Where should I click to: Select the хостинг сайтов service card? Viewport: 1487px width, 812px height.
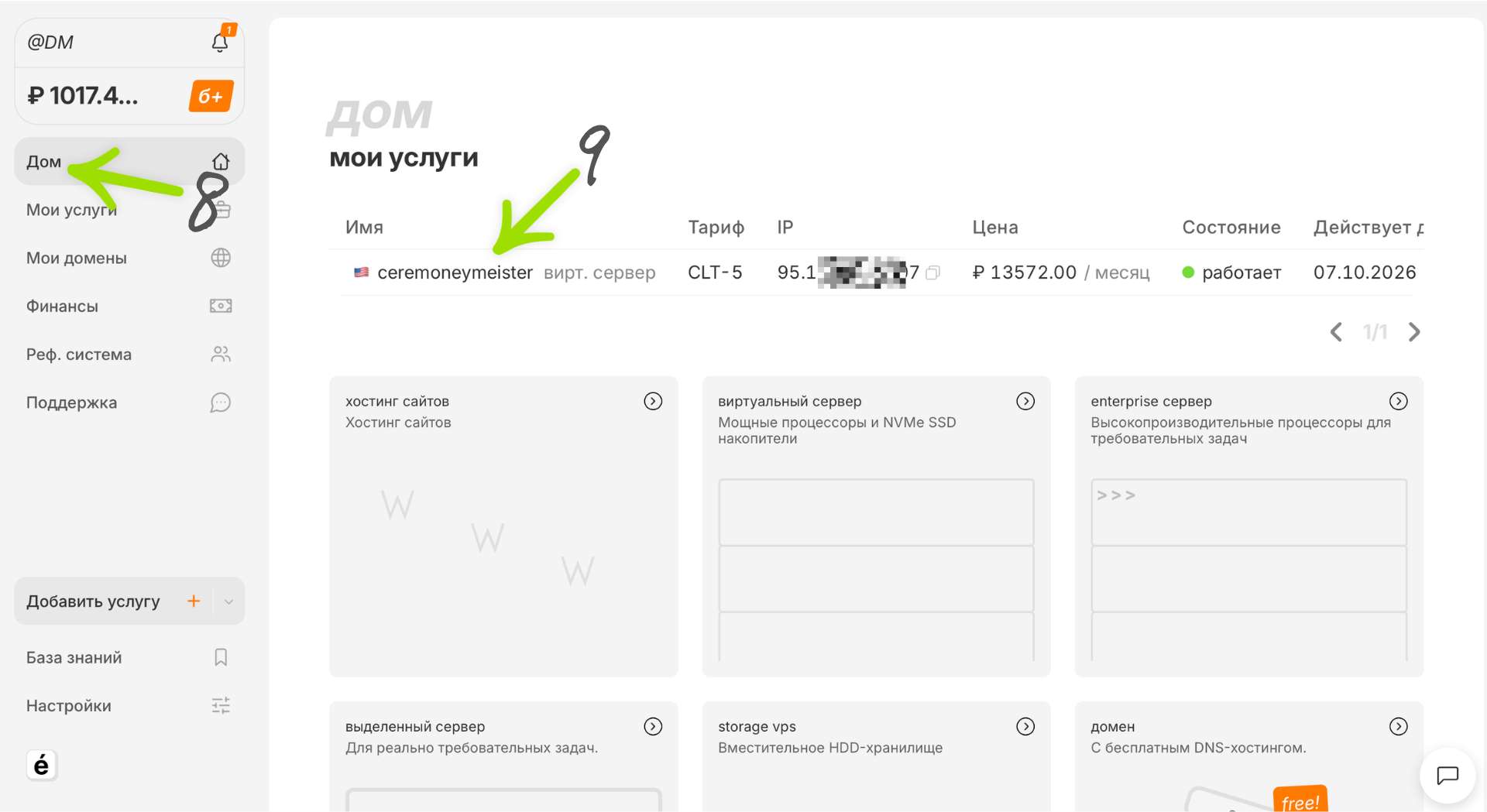(x=503, y=526)
